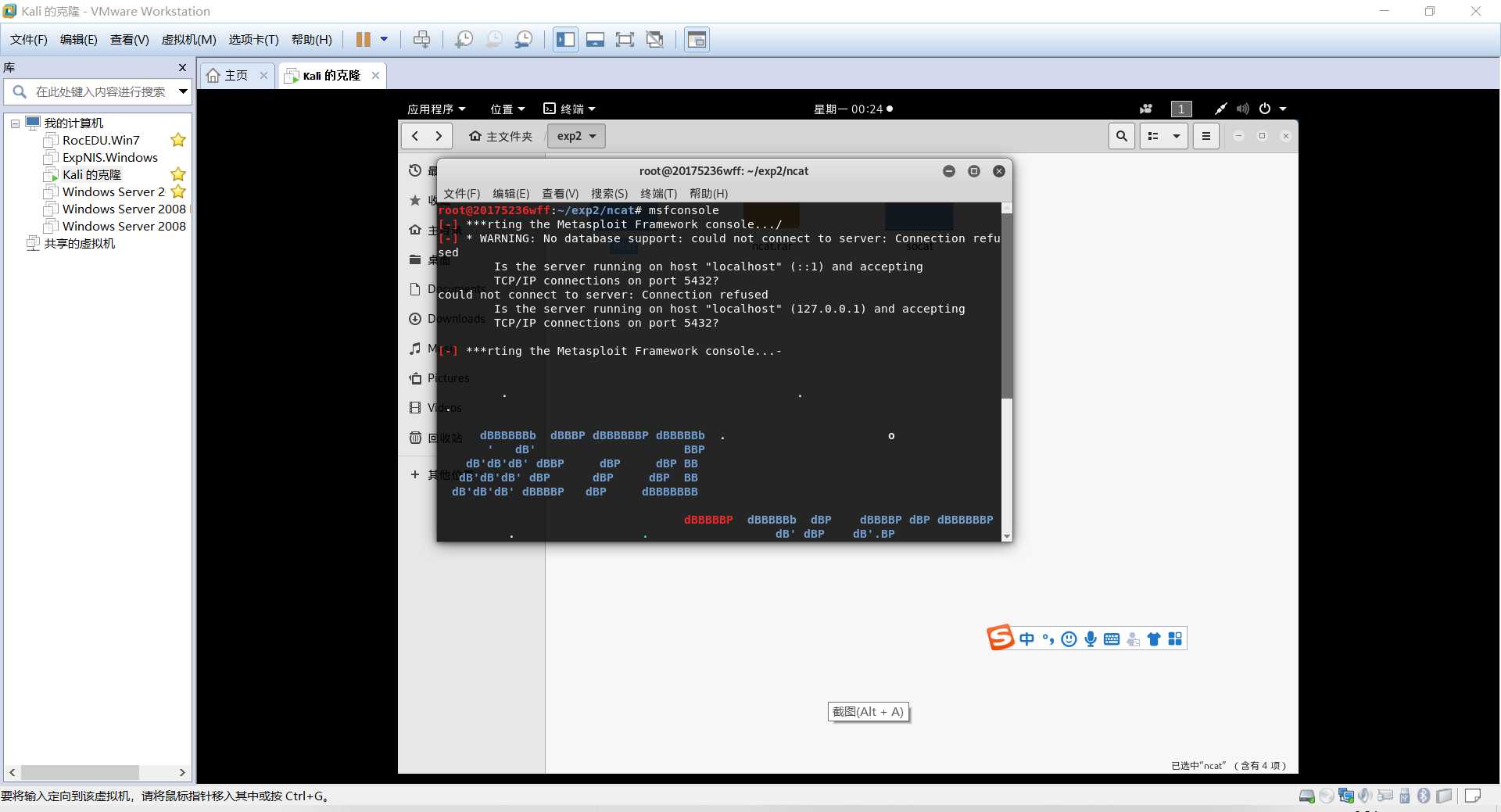Open 搜索(S) menu in the terminal
This screenshot has width=1501, height=812.
point(609,193)
